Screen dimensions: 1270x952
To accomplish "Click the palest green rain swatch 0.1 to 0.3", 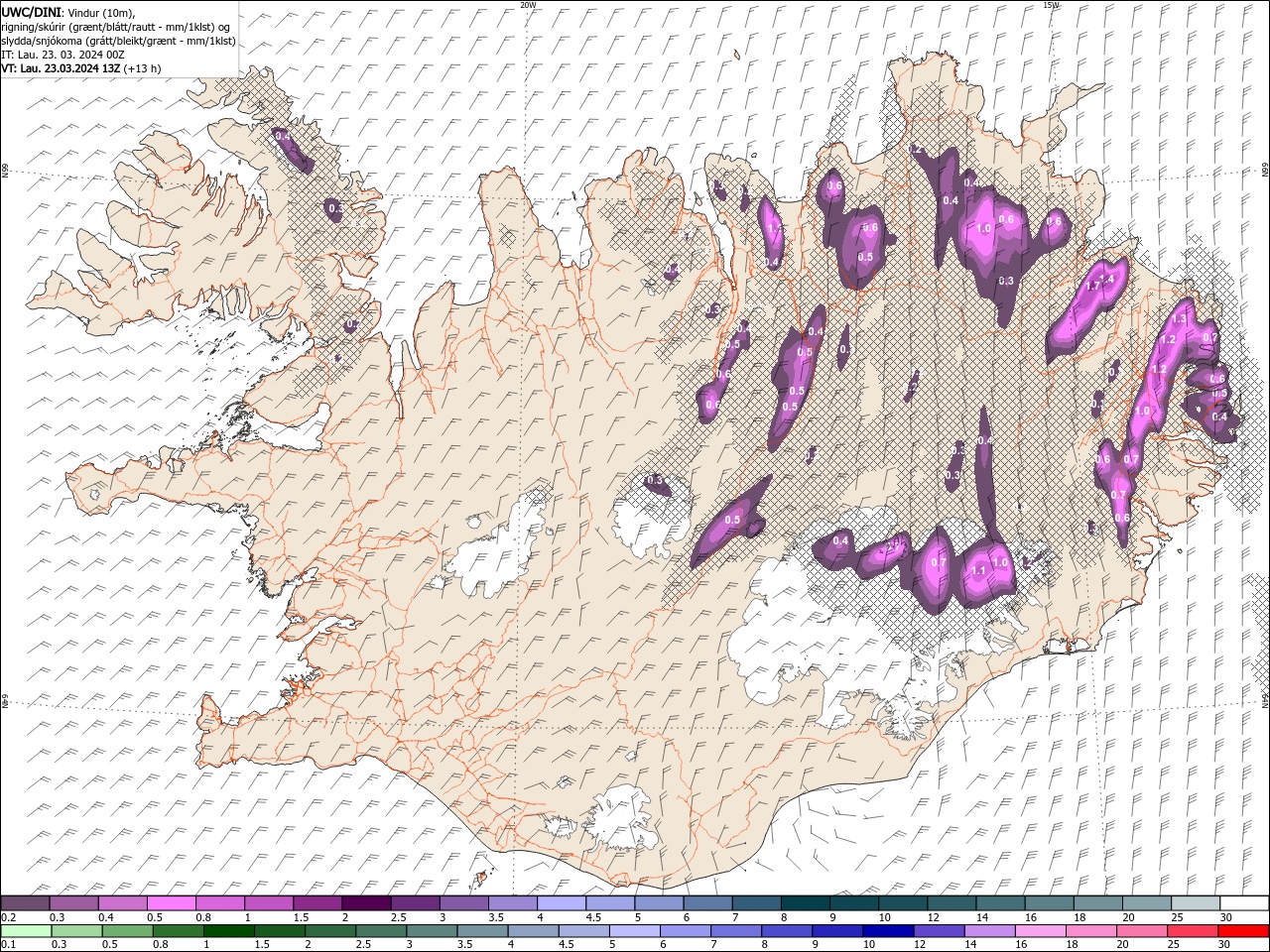I will (x=26, y=931).
